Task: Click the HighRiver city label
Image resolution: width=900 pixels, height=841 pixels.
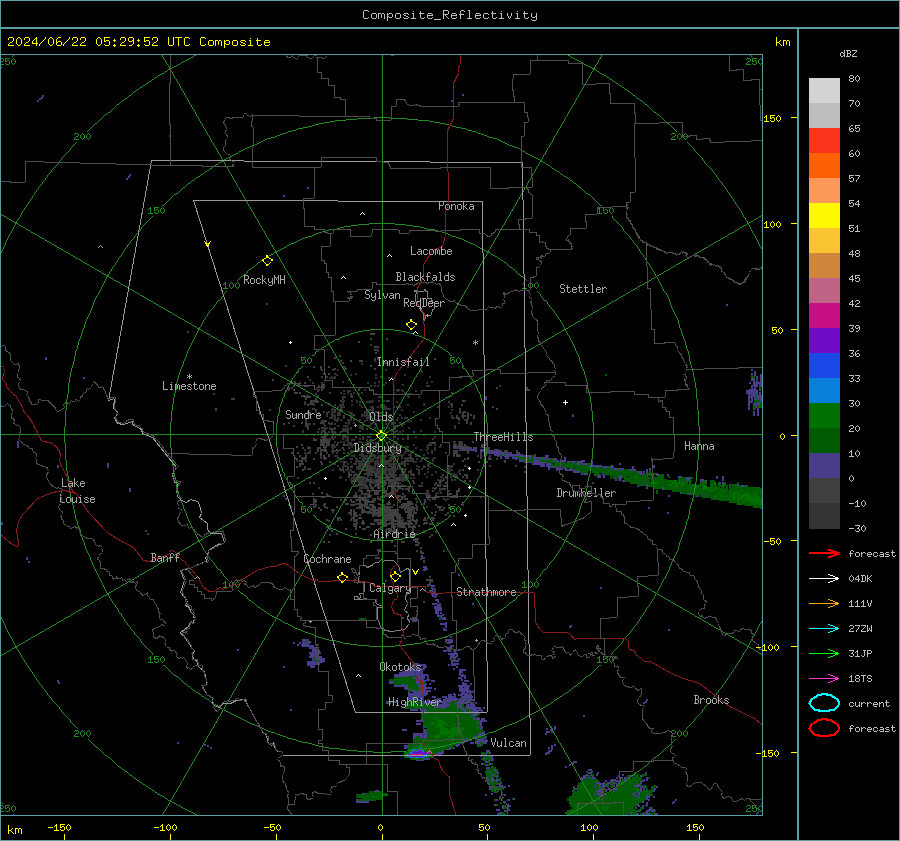Action: (414, 702)
